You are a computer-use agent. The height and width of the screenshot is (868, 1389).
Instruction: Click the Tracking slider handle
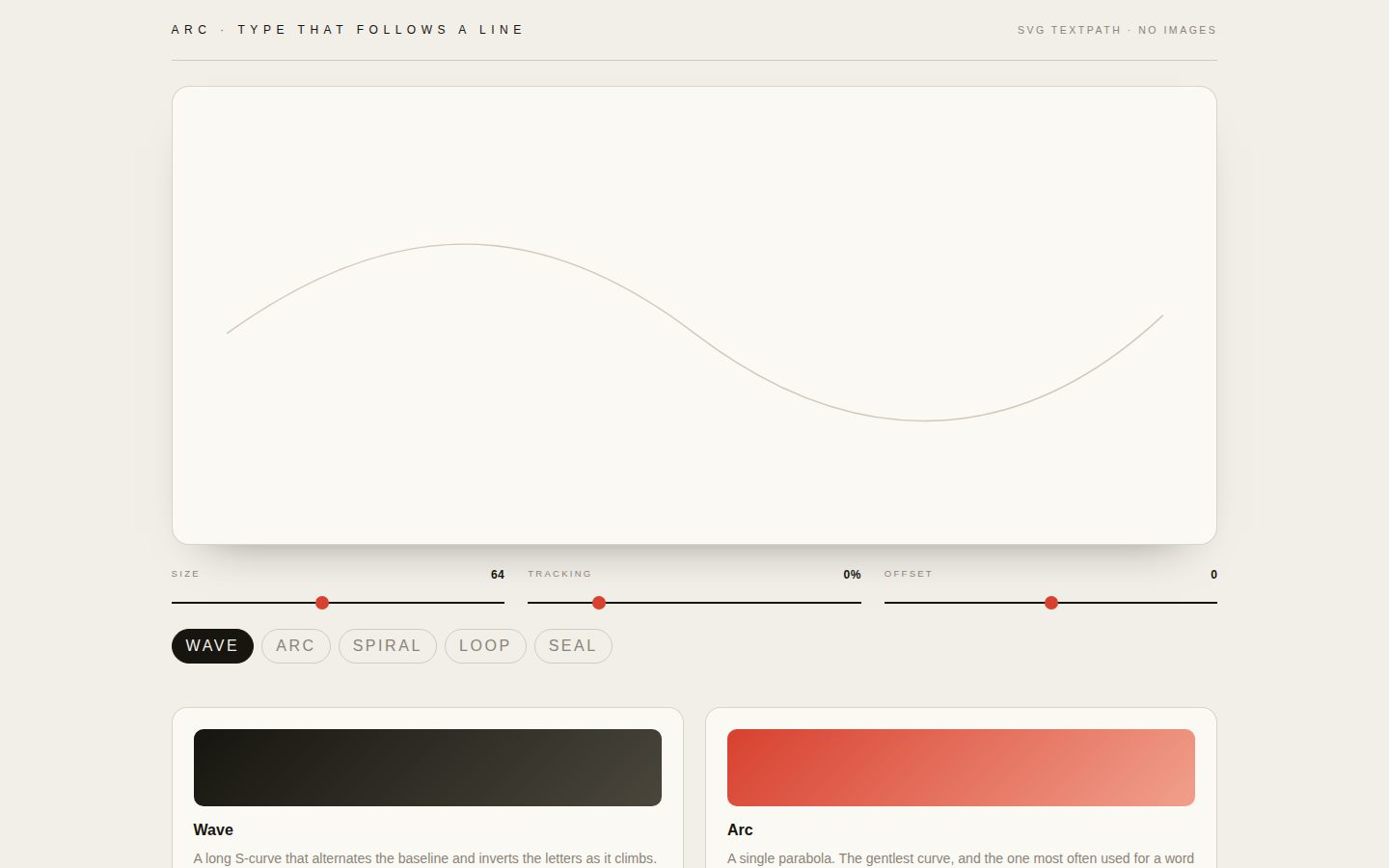click(599, 603)
